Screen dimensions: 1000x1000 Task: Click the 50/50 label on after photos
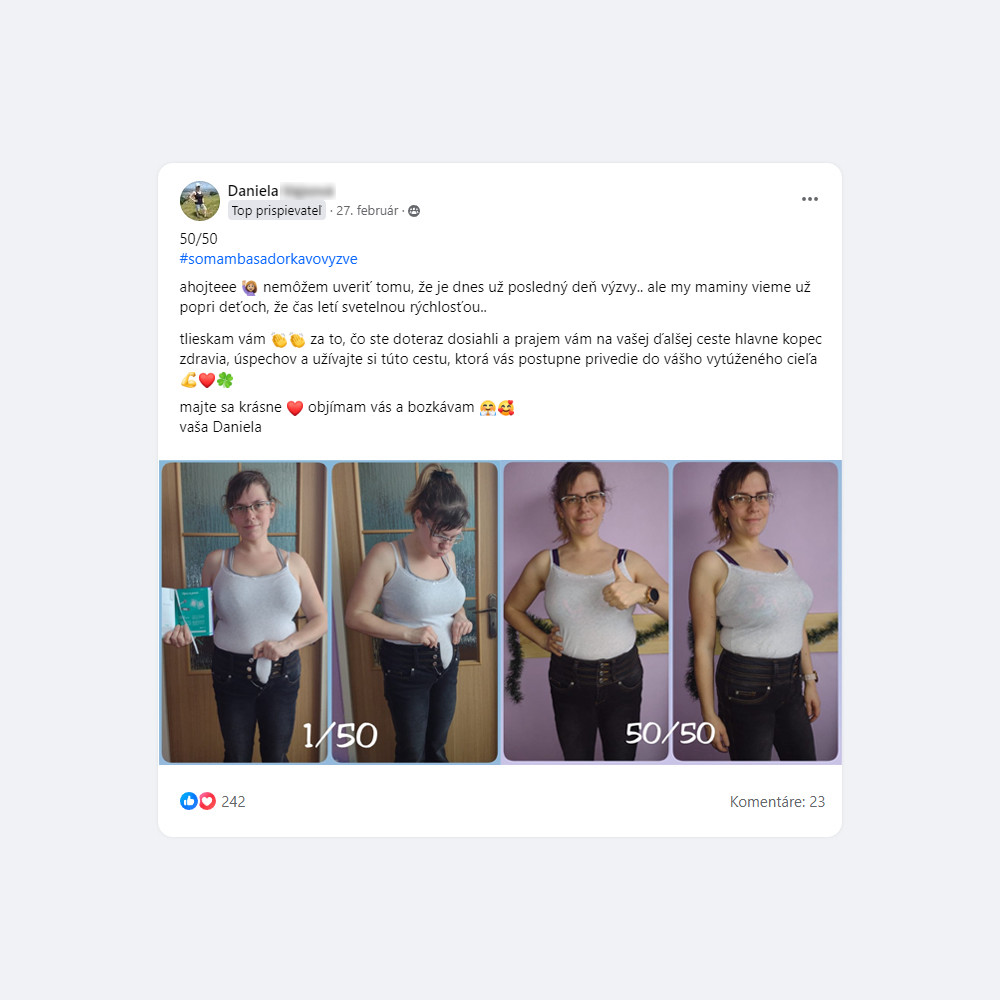[x=670, y=733]
